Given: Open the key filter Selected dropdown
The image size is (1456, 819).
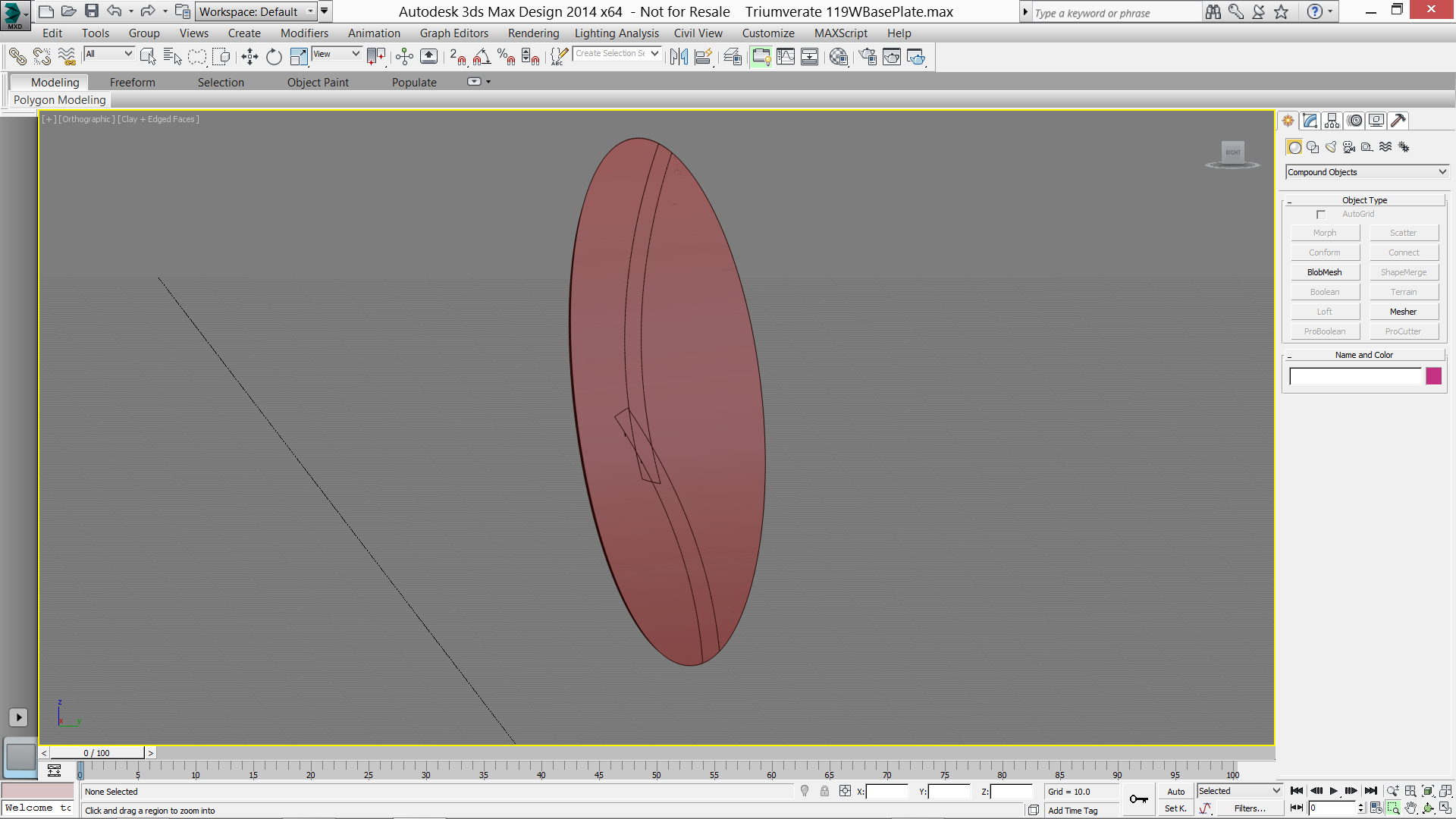Looking at the screenshot, I should pos(1239,791).
